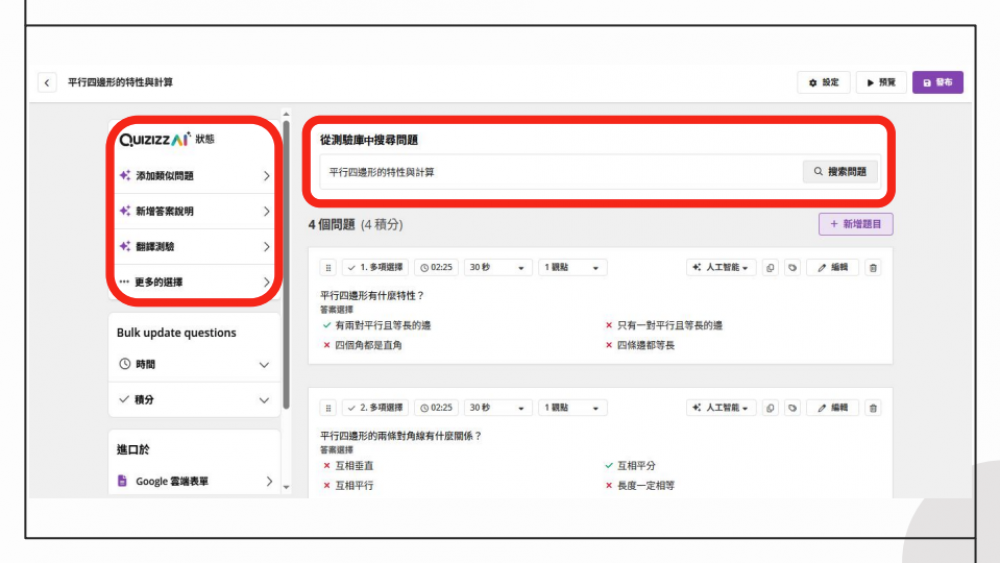Delete question 1 with the trash icon
Viewport: 1000px width, 563px height.
point(873,268)
